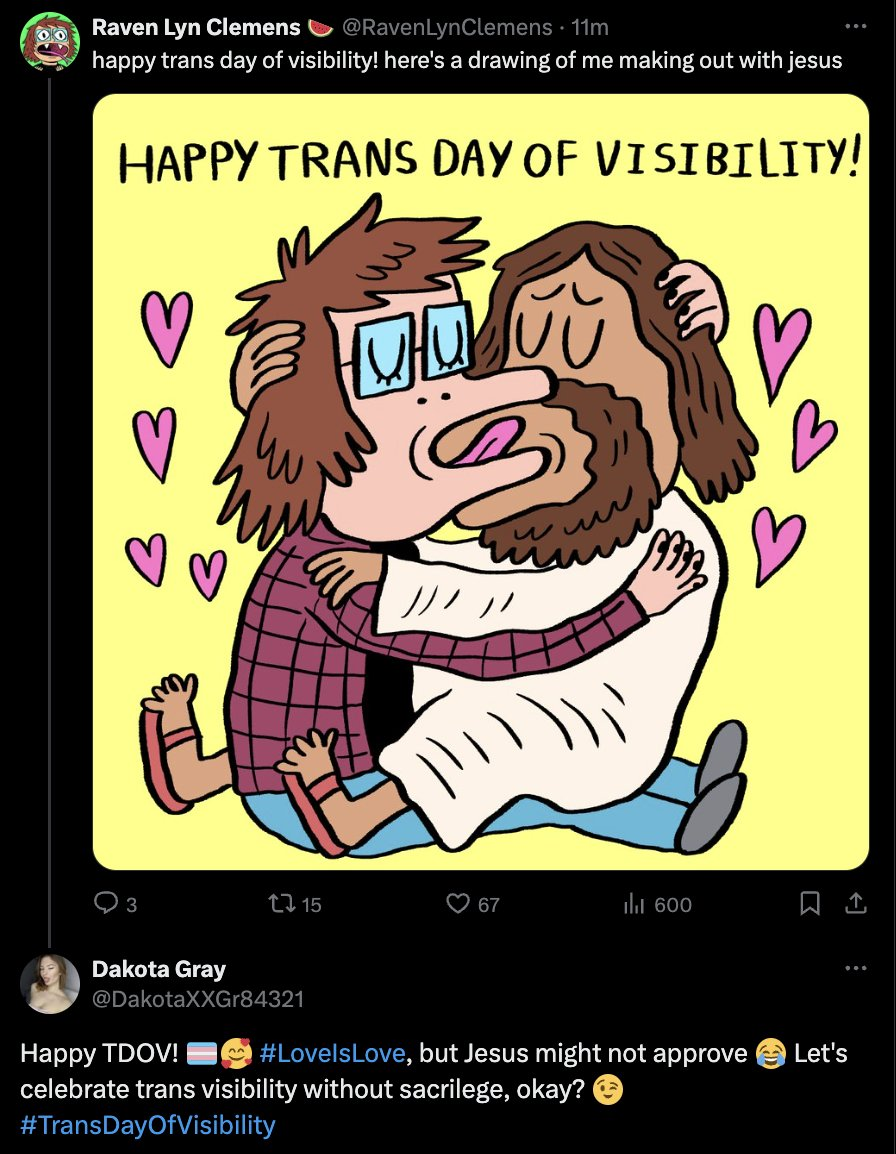The width and height of the screenshot is (896, 1154).
Task: Open the #TransDayOfVisibility hashtag
Action: pos(147,1125)
